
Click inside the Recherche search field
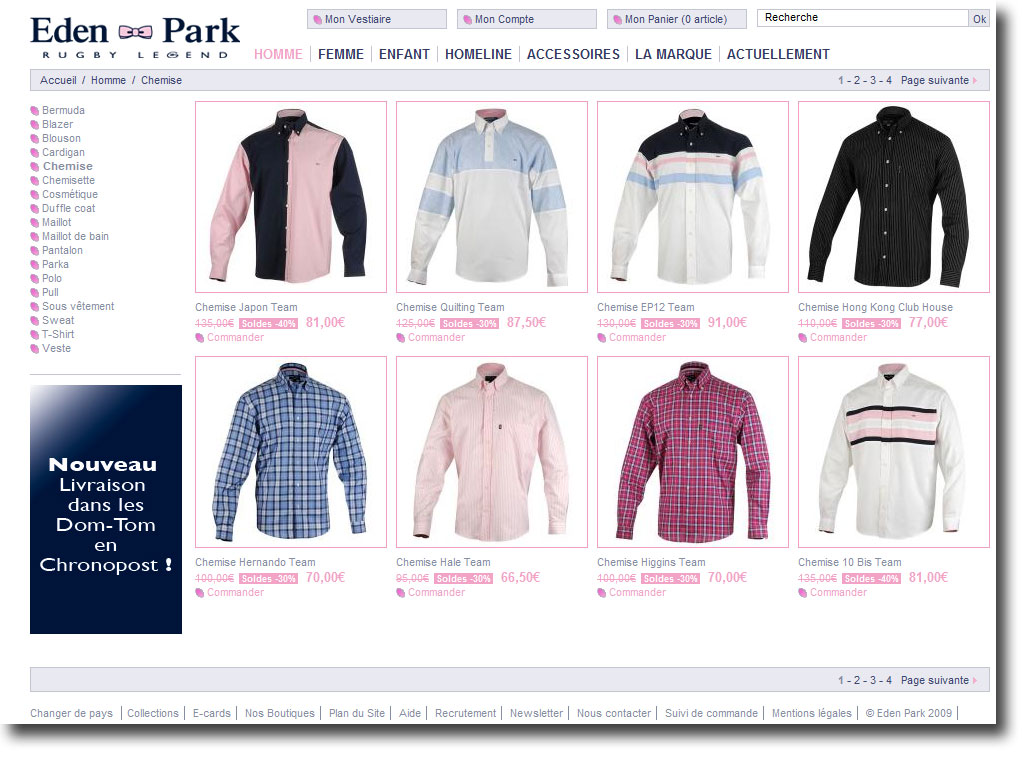pos(863,18)
